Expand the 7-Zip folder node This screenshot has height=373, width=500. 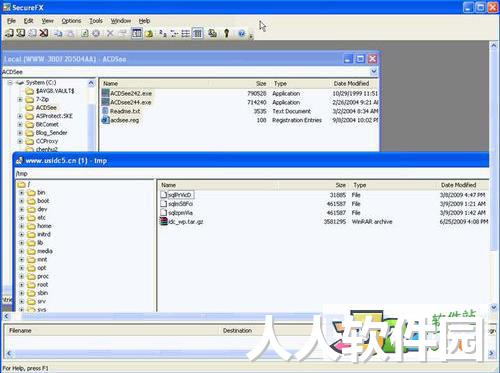pos(20,100)
